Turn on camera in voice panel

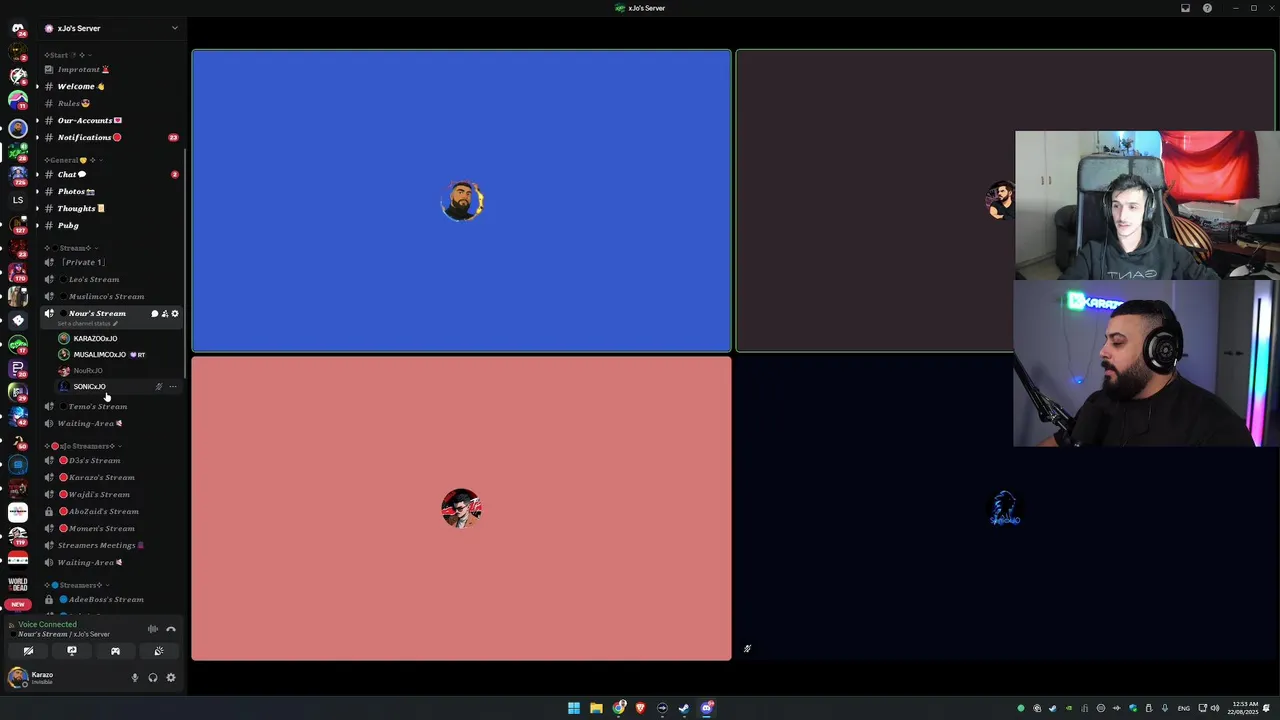tap(28, 651)
